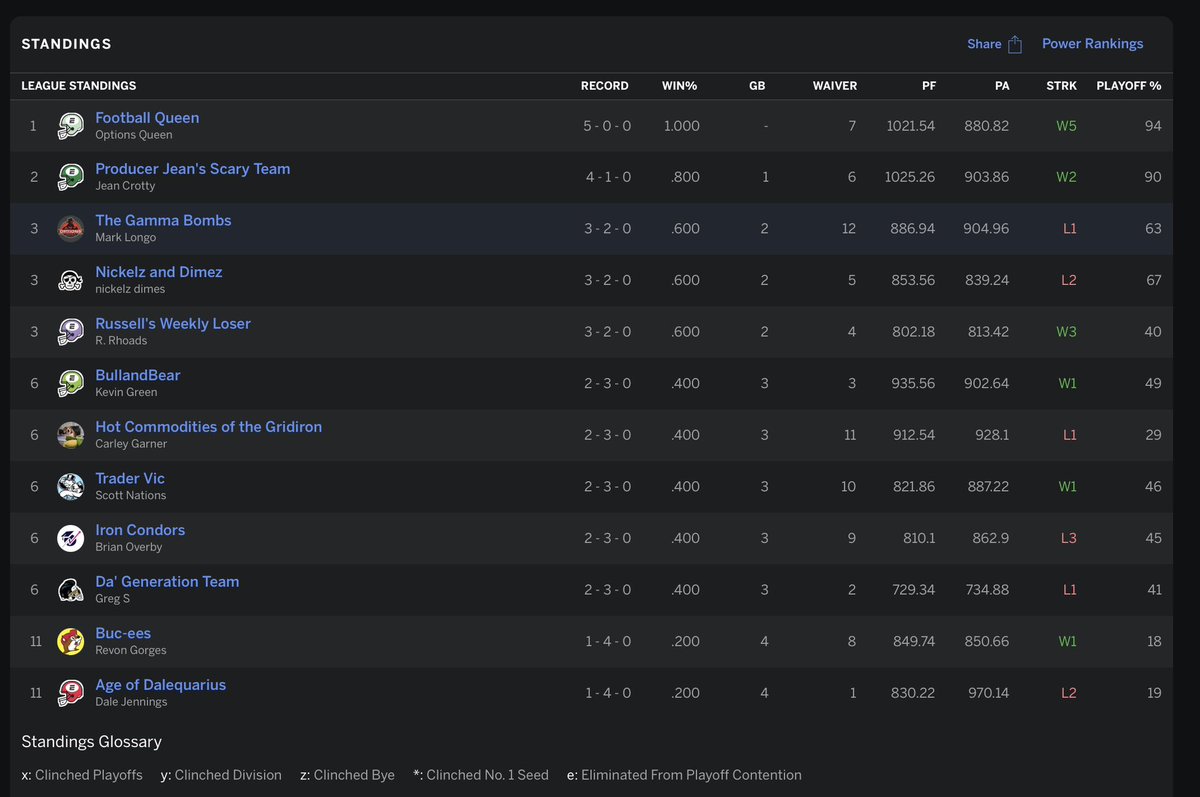This screenshot has height=797, width=1200.
Task: Click the WAIVER column header
Action: [x=835, y=86]
